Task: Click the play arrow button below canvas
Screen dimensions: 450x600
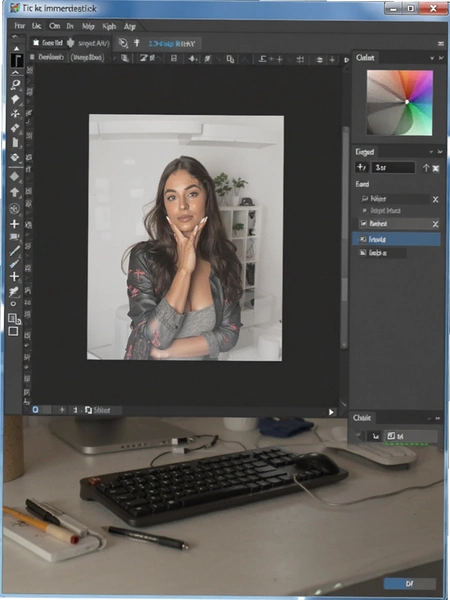Action: (331, 412)
